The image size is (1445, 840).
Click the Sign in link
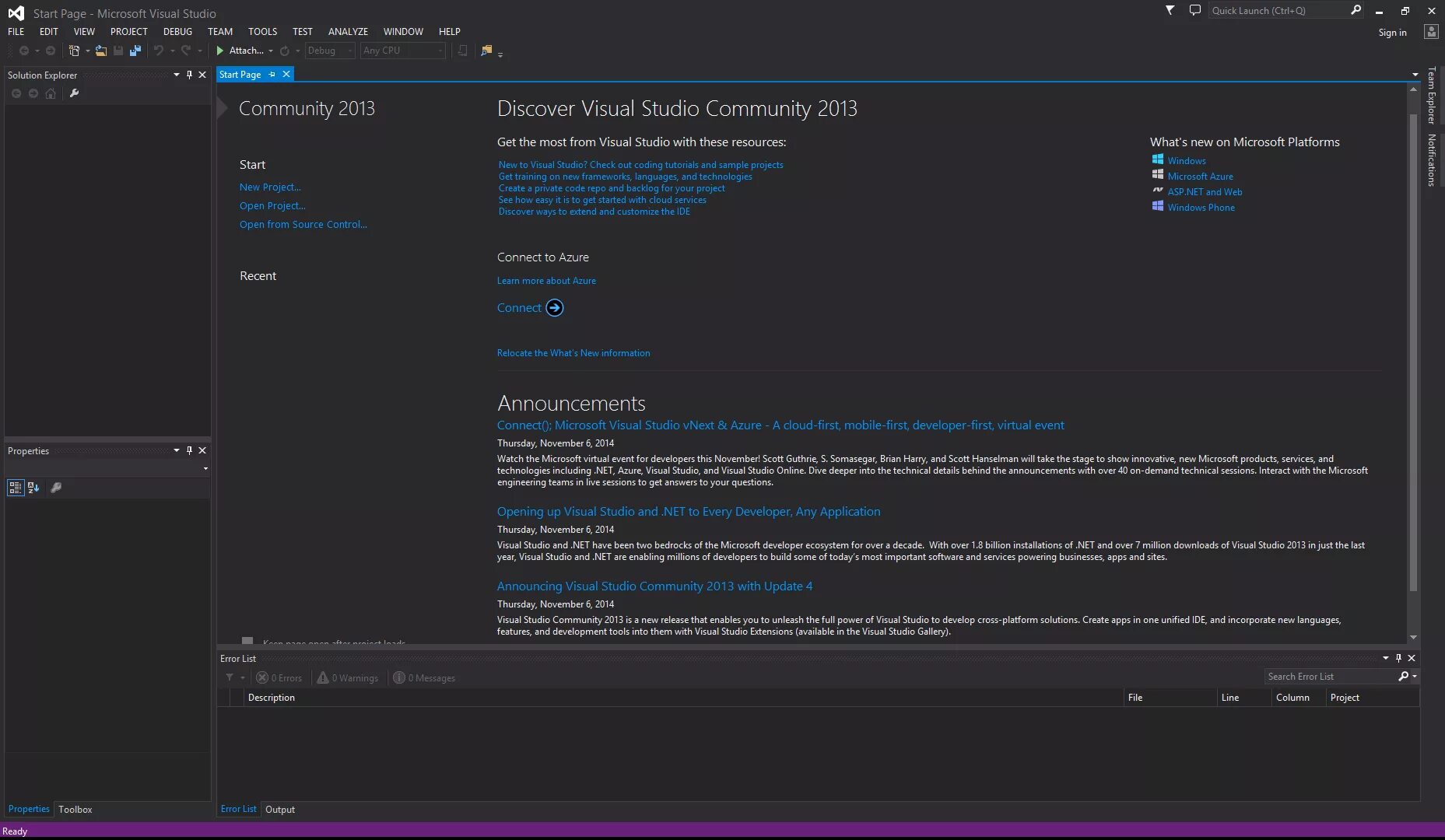[1392, 33]
